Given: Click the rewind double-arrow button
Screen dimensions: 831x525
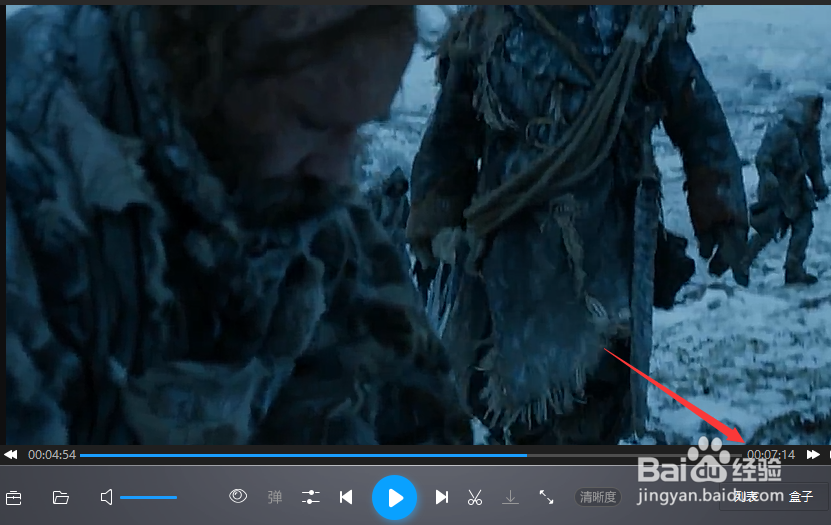Looking at the screenshot, I should (x=11, y=455).
